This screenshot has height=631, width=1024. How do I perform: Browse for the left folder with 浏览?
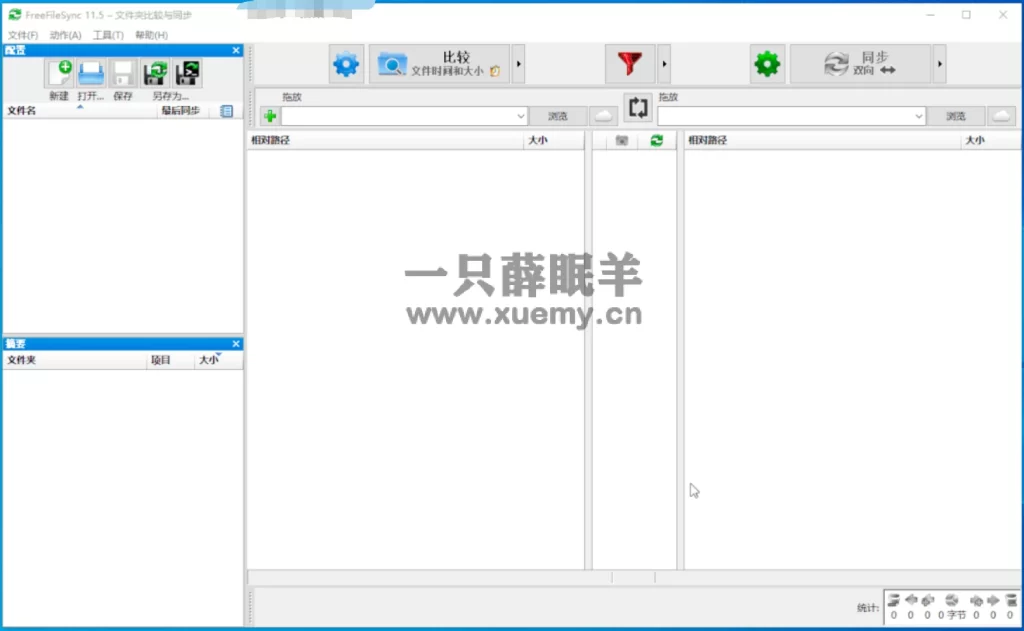[558, 116]
